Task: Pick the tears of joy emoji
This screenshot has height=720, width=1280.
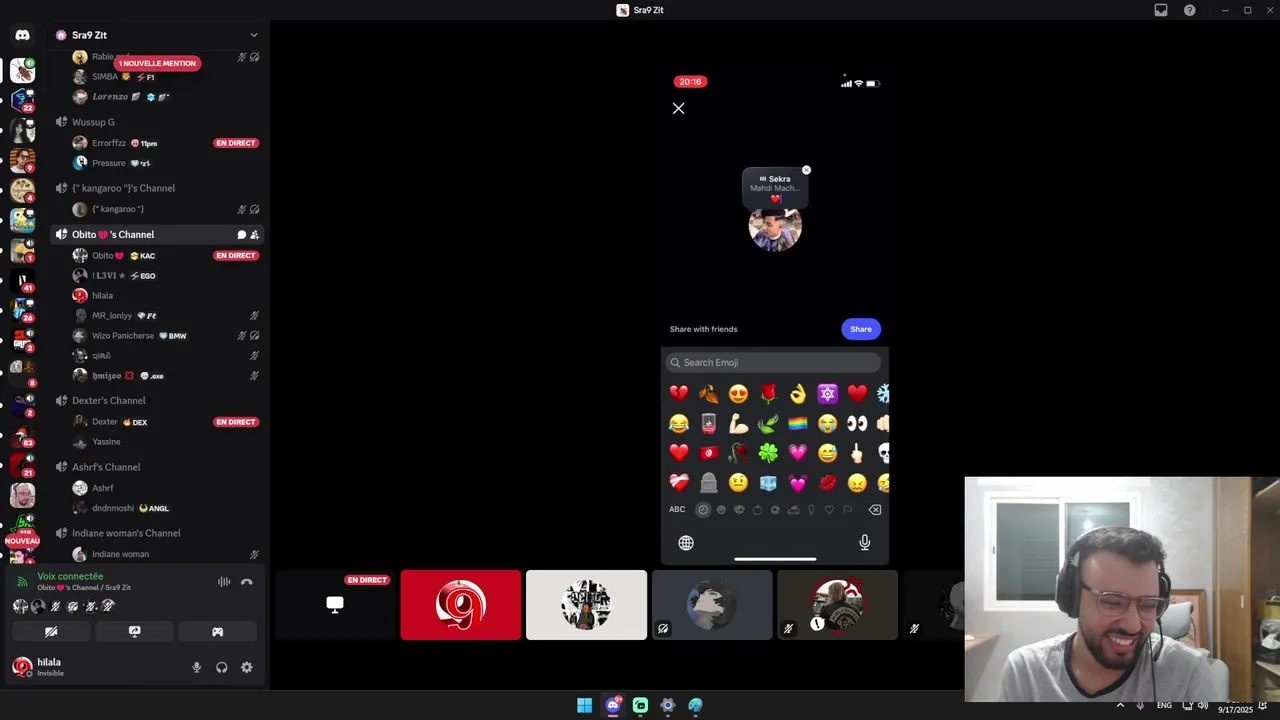Action: pyautogui.click(x=679, y=424)
